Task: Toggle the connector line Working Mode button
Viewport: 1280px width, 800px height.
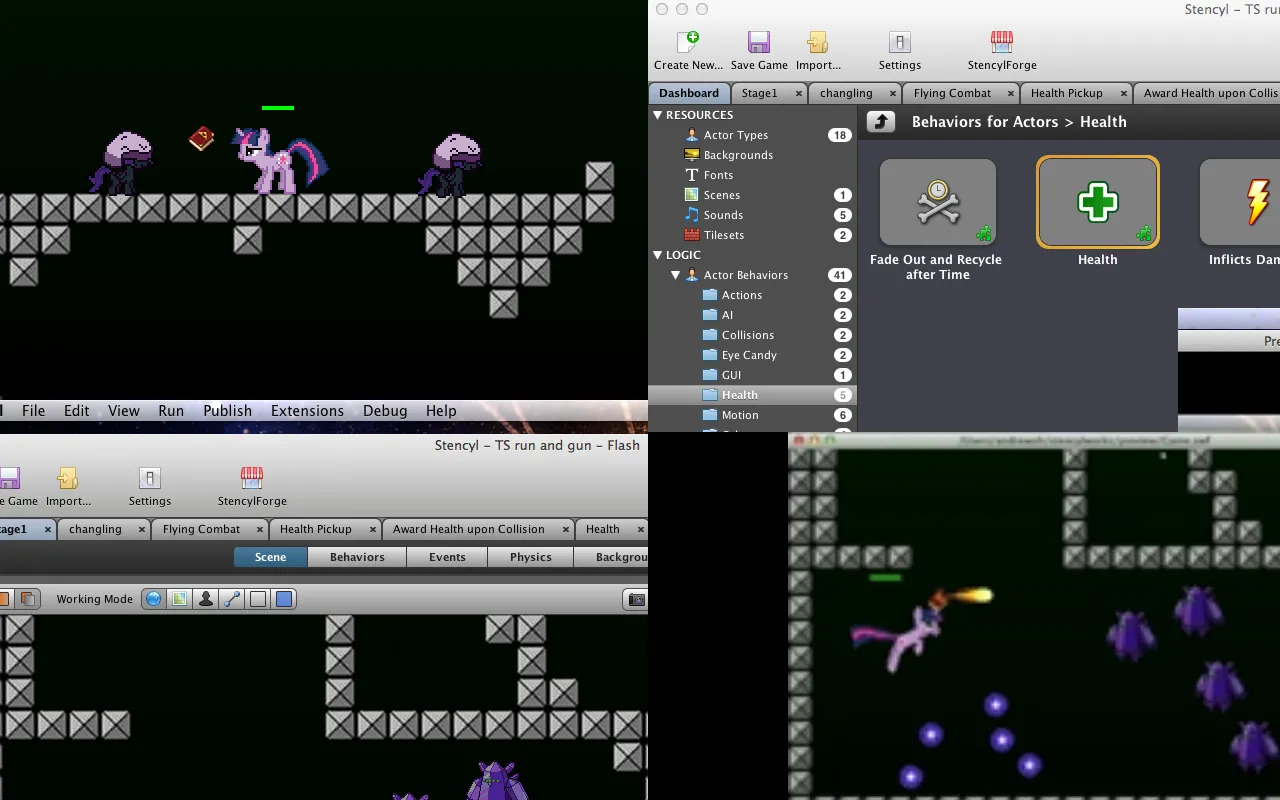Action: coord(231,599)
